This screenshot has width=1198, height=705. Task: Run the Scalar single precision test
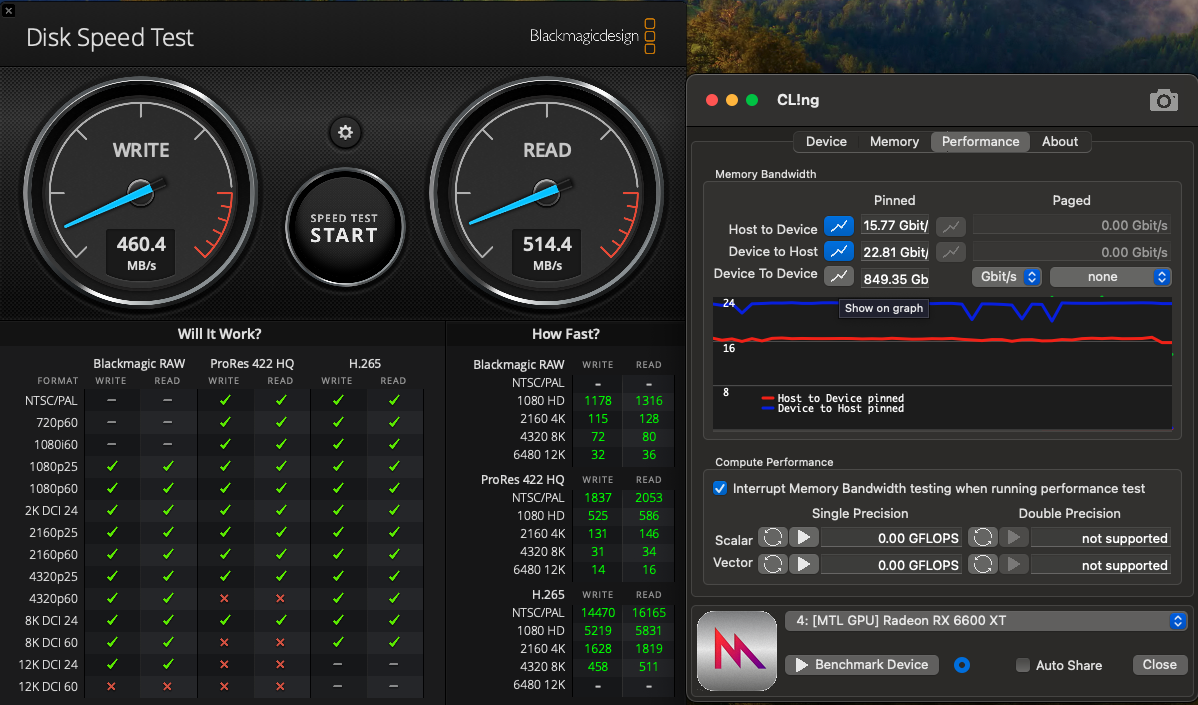[x=804, y=538]
